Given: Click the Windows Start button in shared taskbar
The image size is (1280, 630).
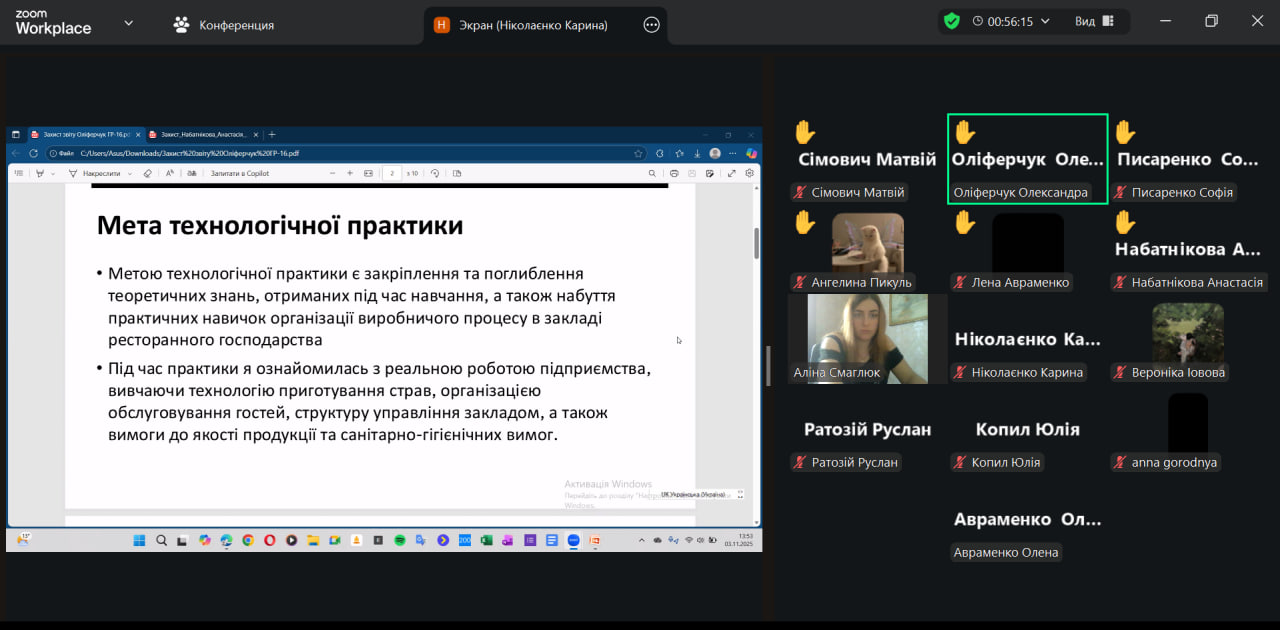Looking at the screenshot, I should (x=140, y=540).
